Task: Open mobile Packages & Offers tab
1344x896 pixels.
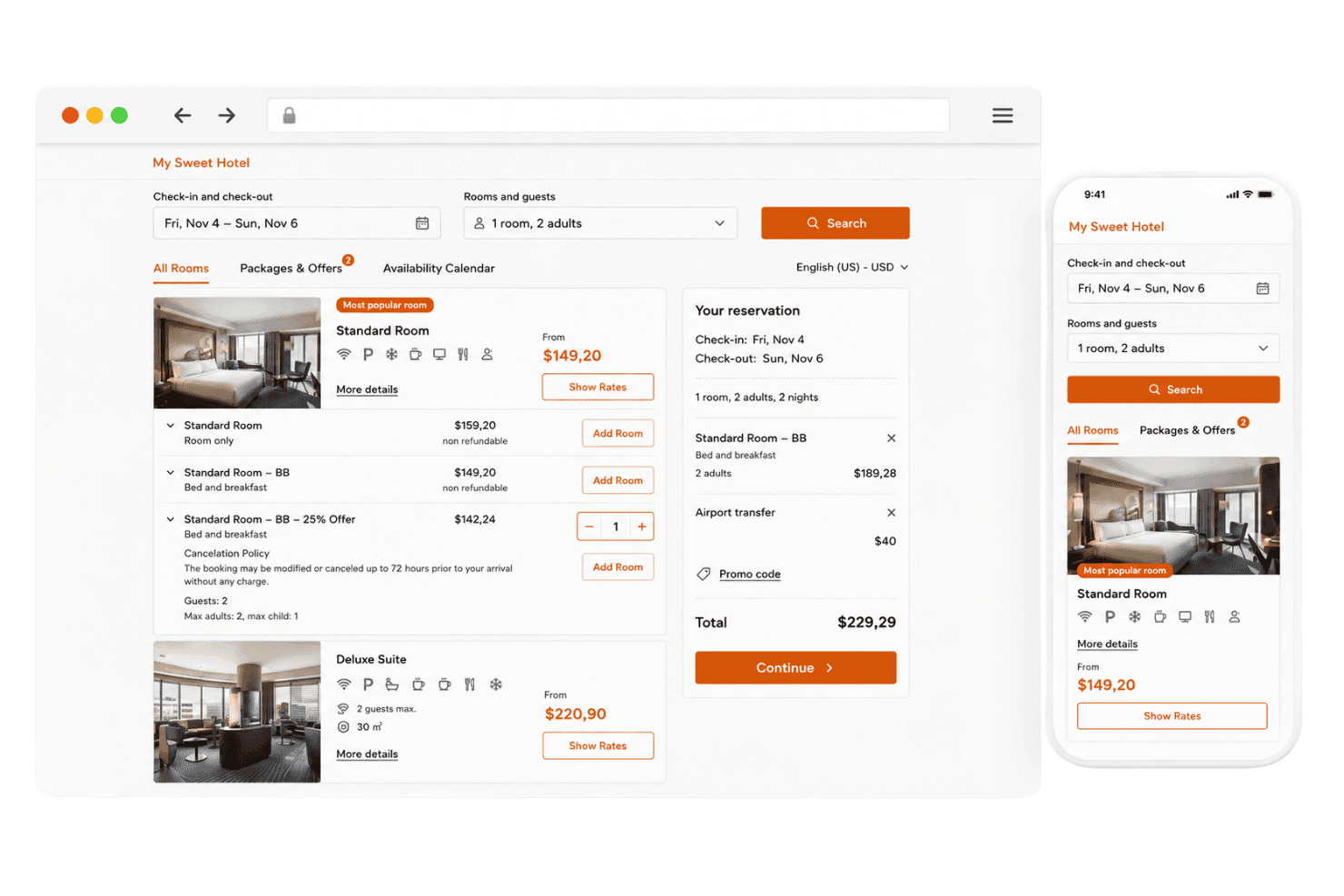Action: coord(1187,430)
